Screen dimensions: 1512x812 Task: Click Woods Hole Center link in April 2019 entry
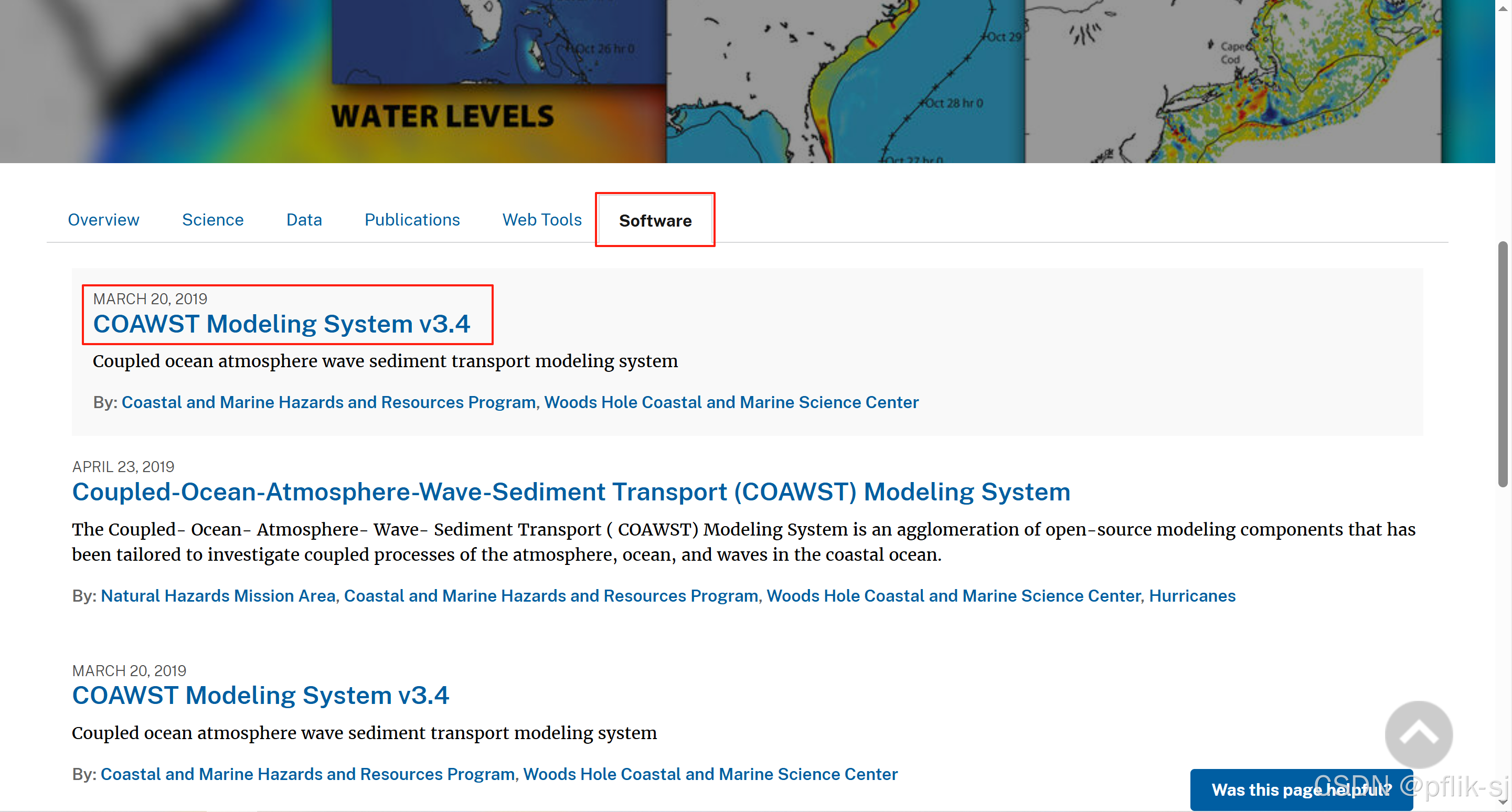[953, 595]
